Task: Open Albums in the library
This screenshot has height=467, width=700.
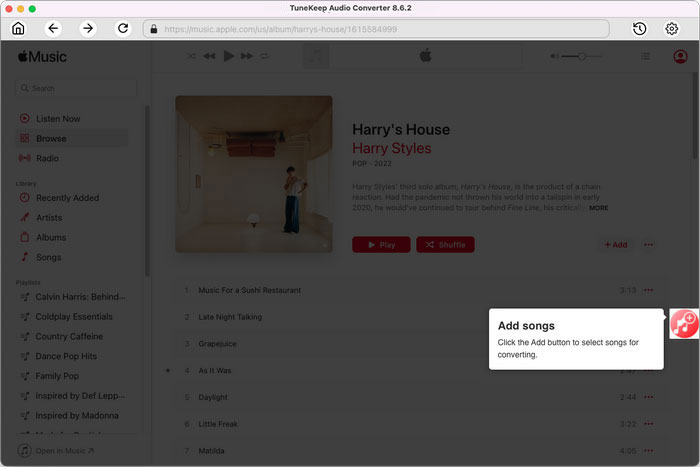Action: [51, 238]
